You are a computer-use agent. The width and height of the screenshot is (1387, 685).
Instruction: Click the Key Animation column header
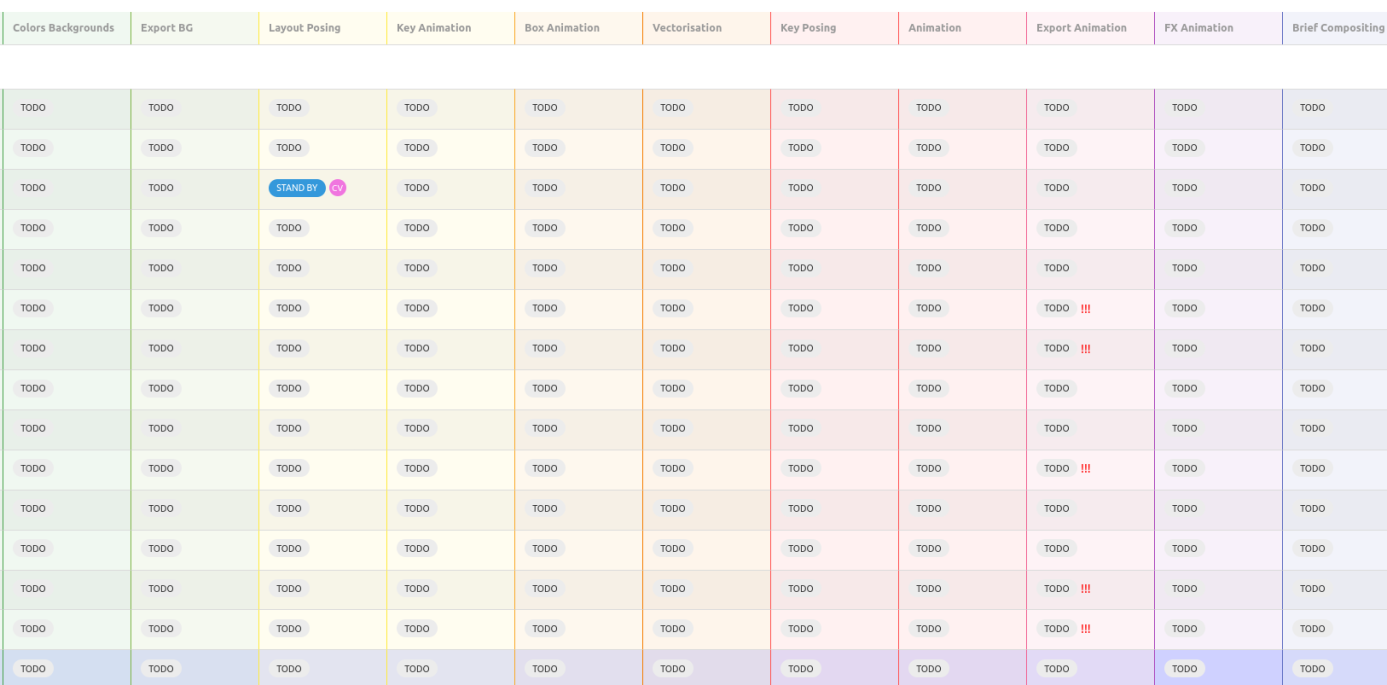[434, 28]
